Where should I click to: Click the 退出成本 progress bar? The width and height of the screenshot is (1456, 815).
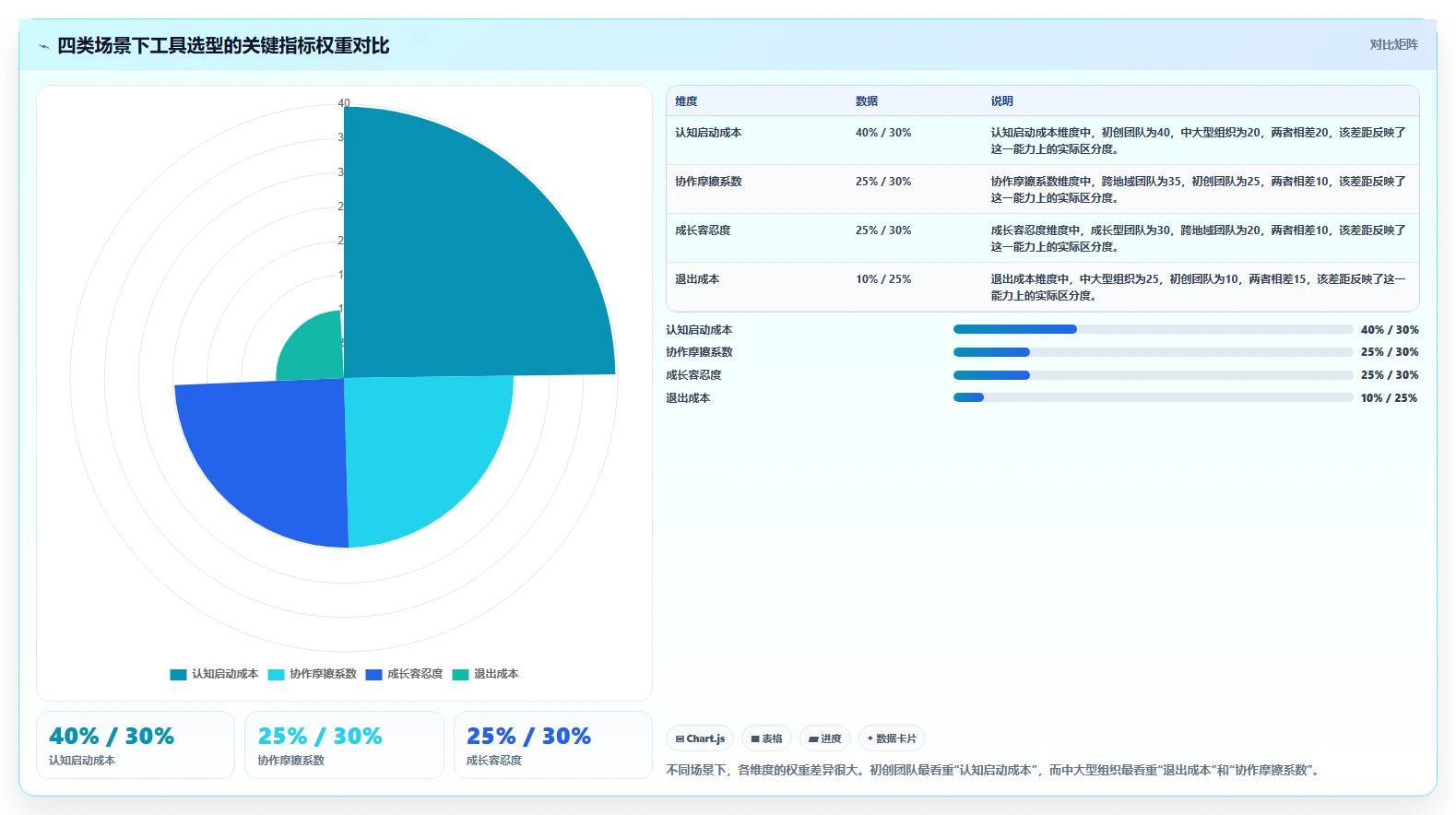tap(1153, 397)
